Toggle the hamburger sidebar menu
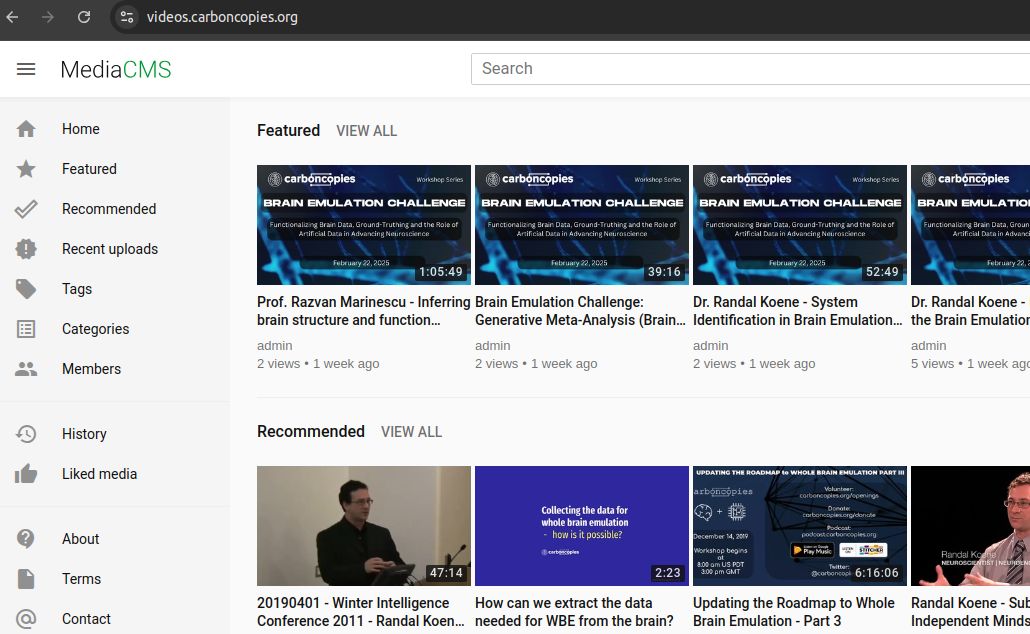This screenshot has height=634, width=1030. pyautogui.click(x=26, y=69)
